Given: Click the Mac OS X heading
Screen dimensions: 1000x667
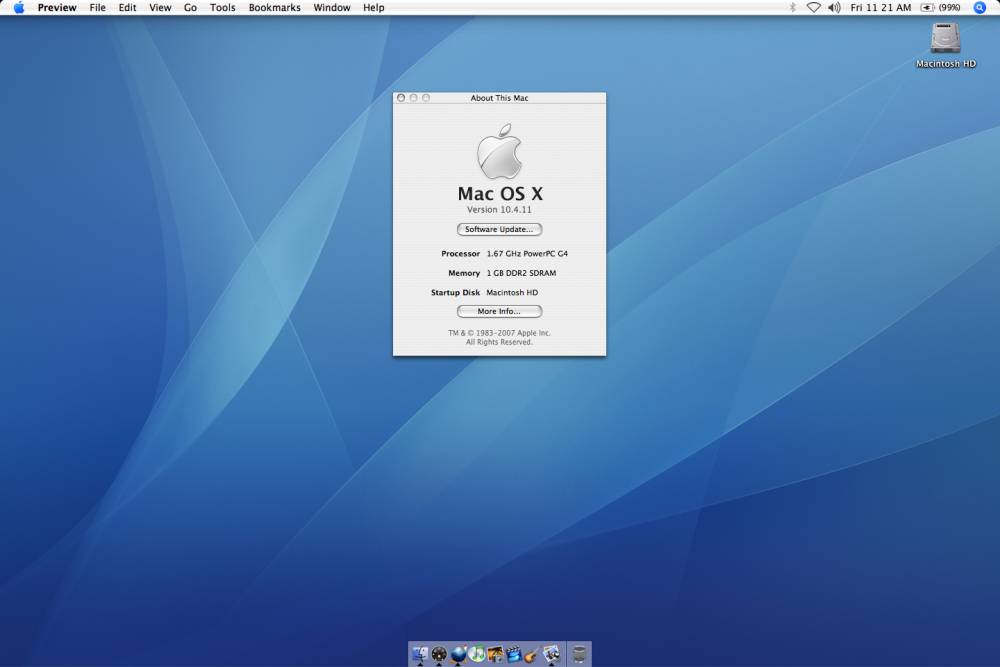Looking at the screenshot, I should click(x=500, y=193).
